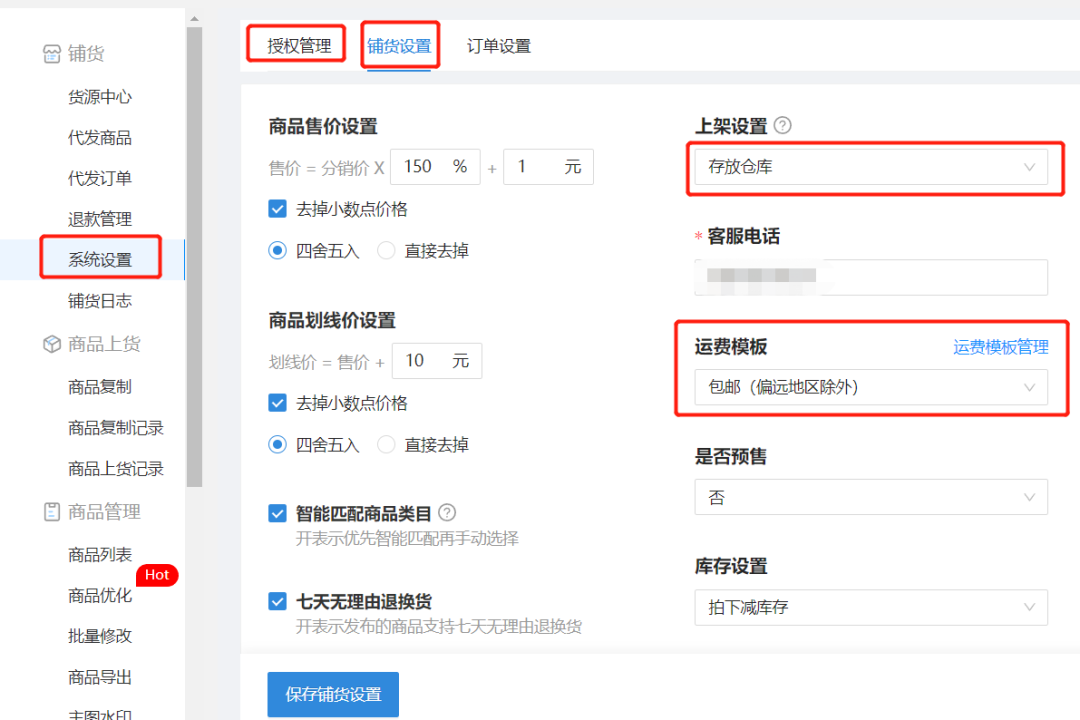Screen dimensions: 1080x720
Task: Open the 拍下减库存 stock setting dropdown
Action: pos(871,607)
